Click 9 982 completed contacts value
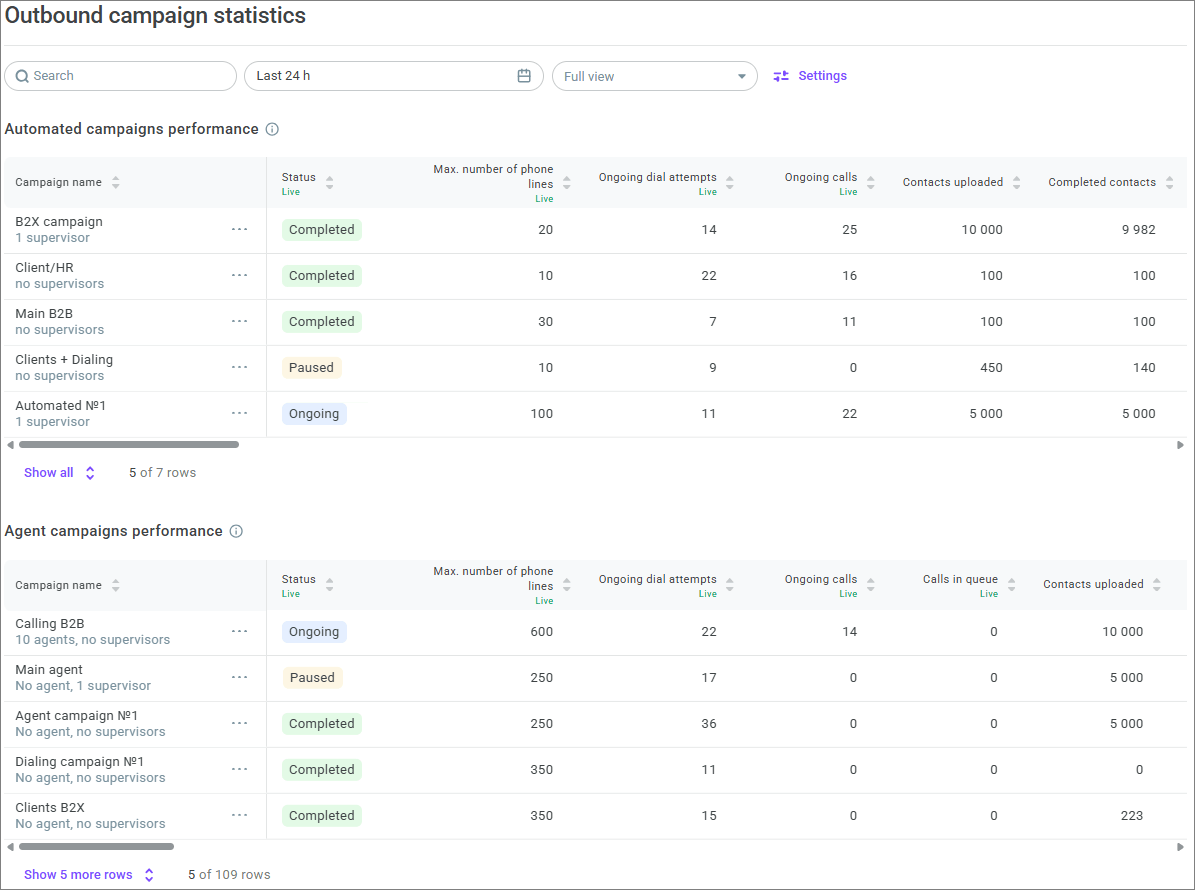 click(1138, 229)
